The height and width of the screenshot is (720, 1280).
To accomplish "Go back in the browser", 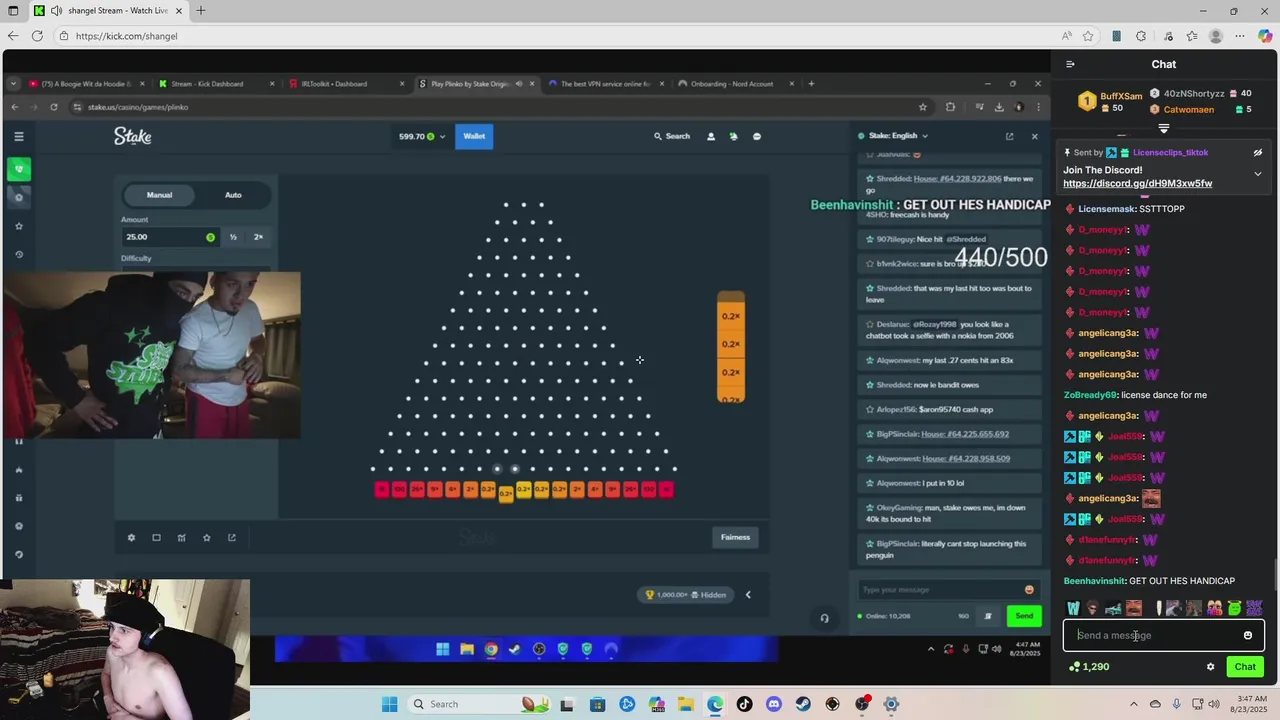I will tap(13, 36).
